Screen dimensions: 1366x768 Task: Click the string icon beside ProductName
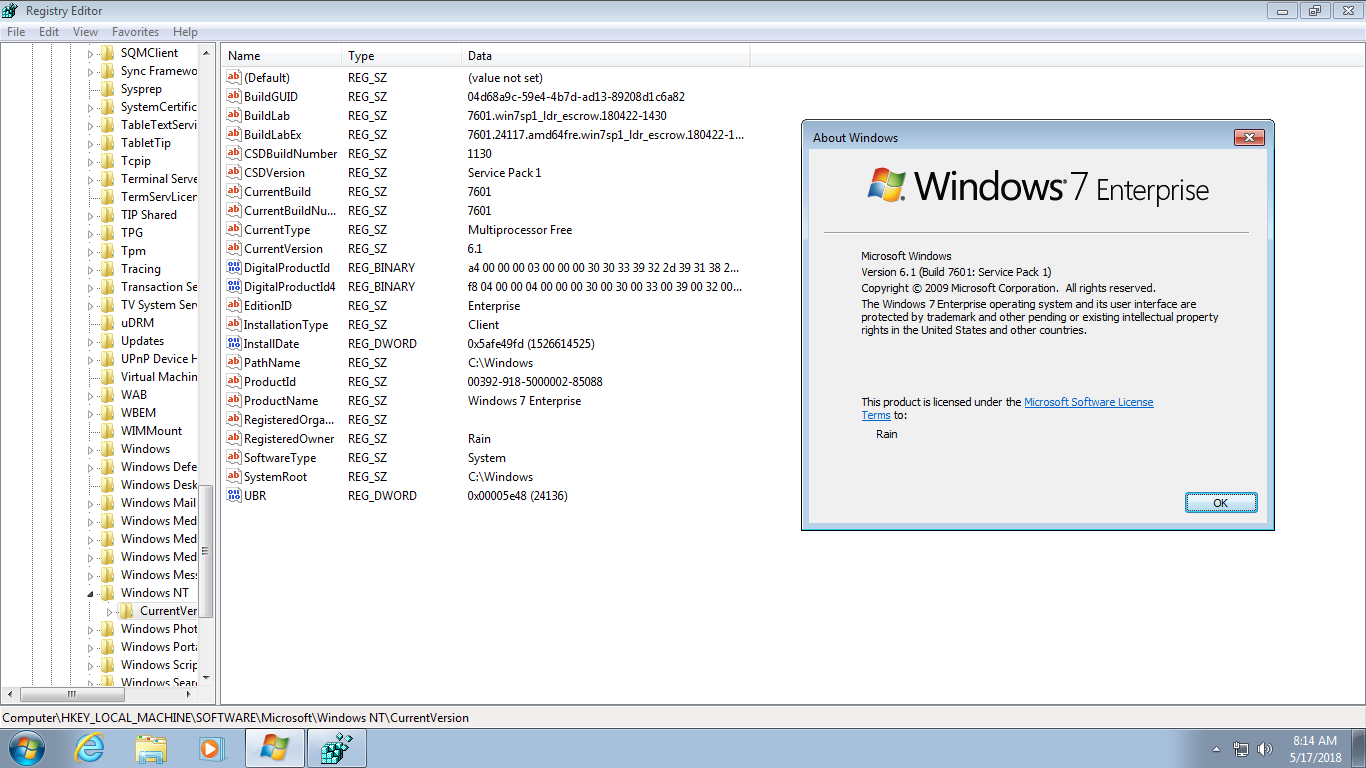[x=235, y=401]
